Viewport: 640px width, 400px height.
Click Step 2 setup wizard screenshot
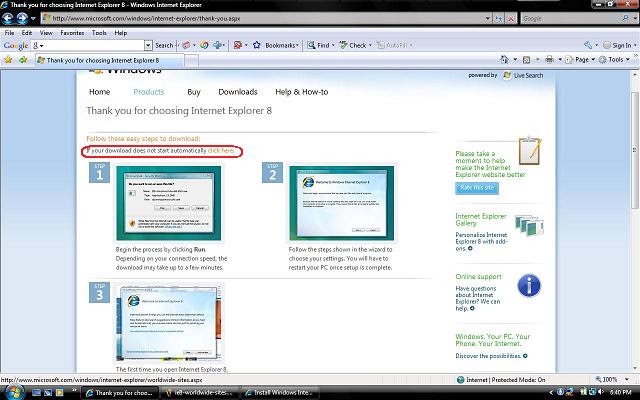tap(342, 203)
